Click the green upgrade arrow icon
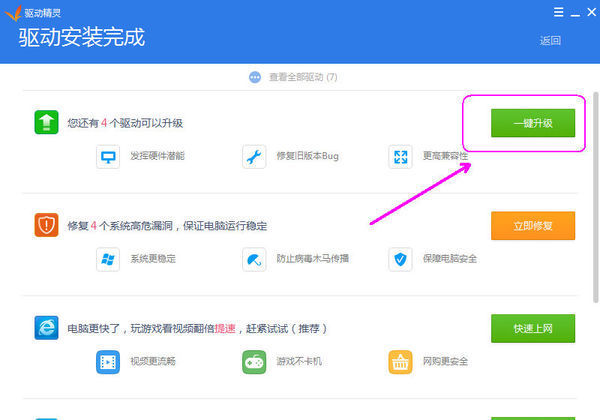600x420 pixels. click(46, 122)
